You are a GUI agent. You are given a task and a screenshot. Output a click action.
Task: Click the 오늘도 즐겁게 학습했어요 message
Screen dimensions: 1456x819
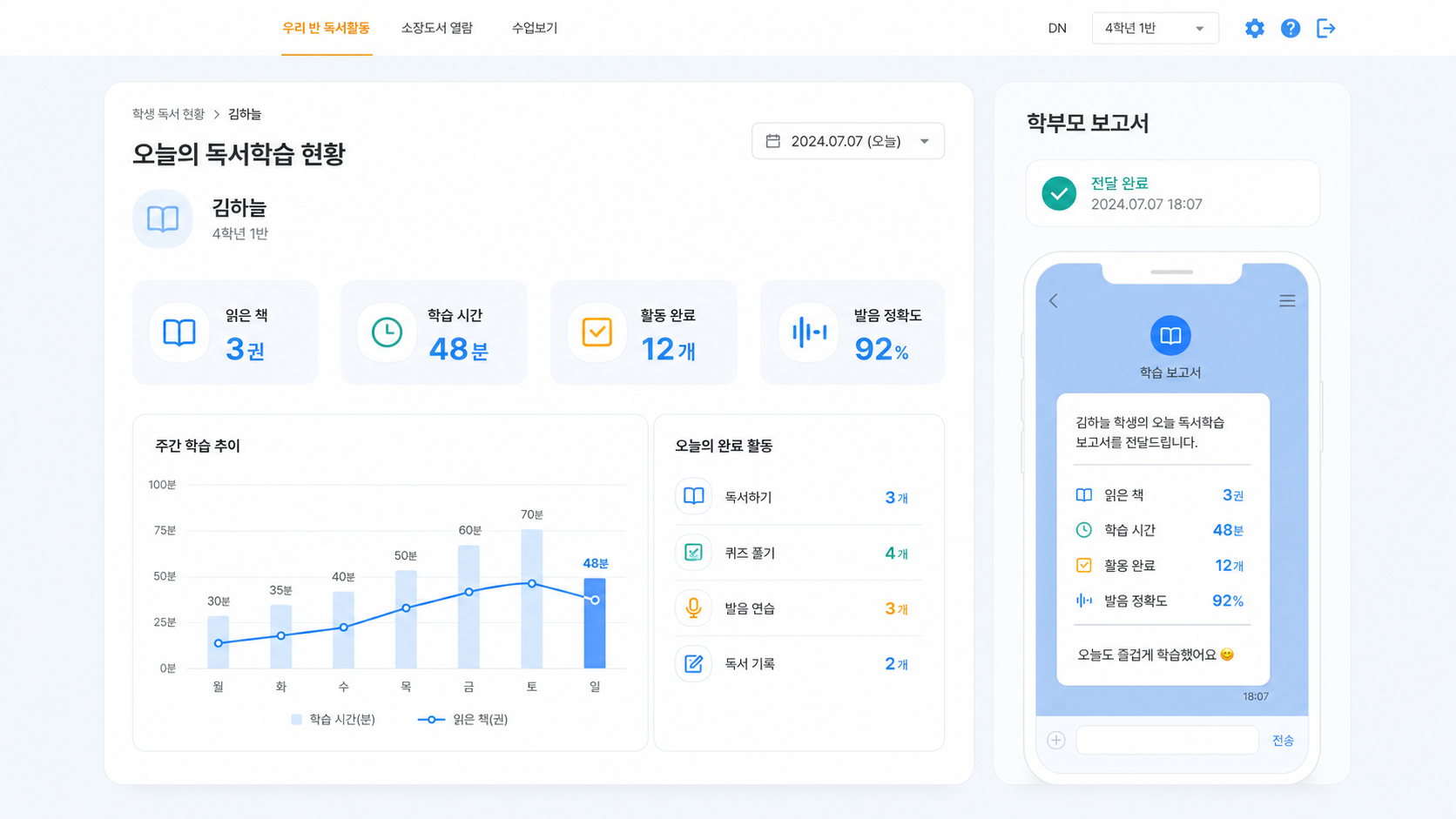click(x=1156, y=655)
